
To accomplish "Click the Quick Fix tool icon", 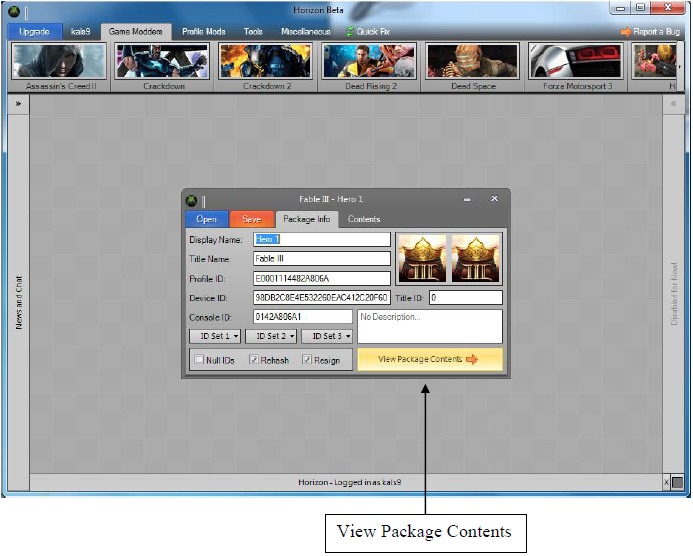I will (350, 32).
